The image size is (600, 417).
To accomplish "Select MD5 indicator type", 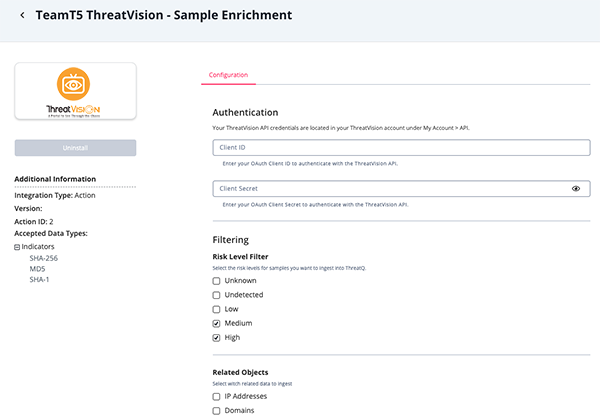I will tap(38, 269).
